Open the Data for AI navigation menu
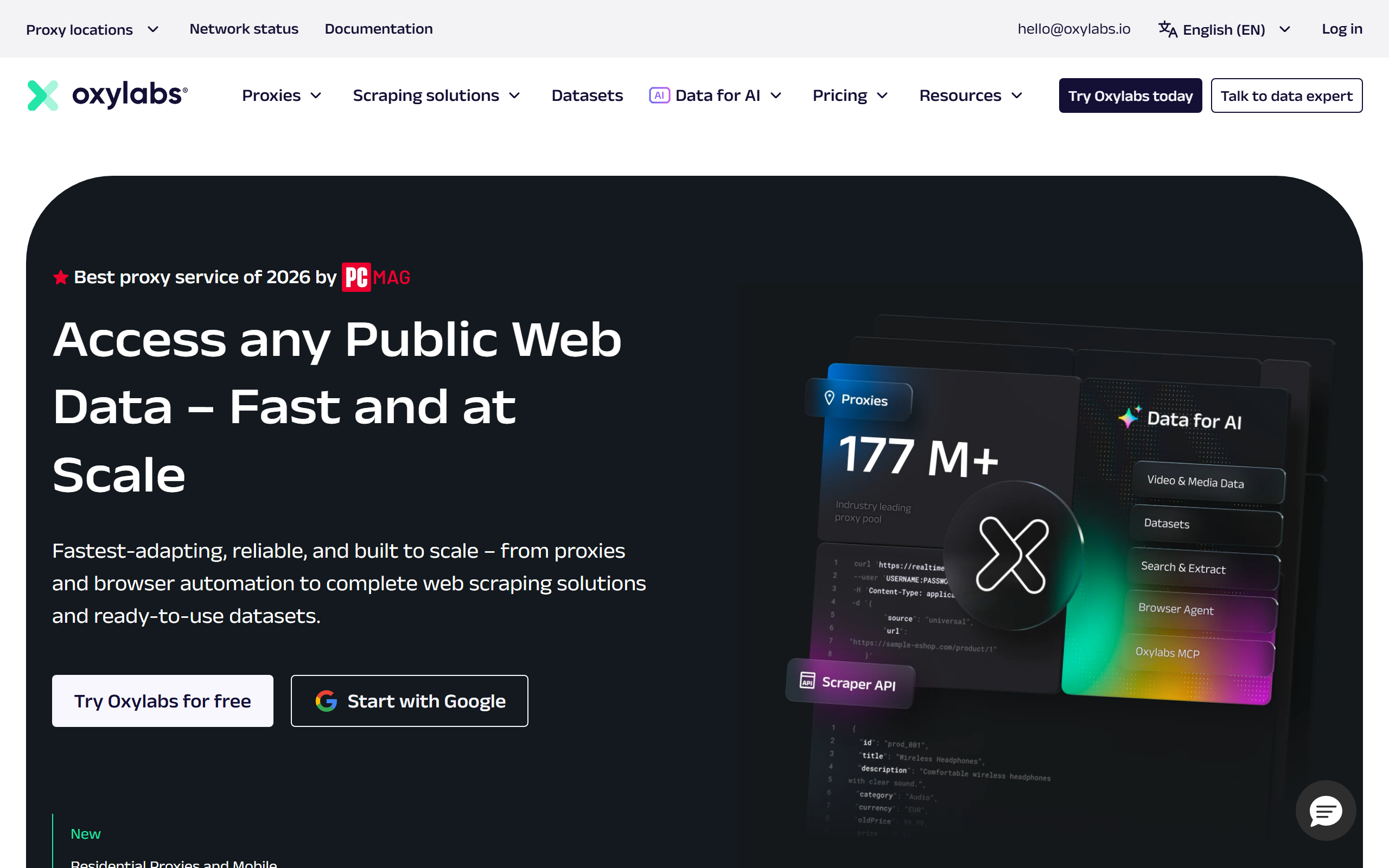The height and width of the screenshot is (868, 1389). [x=715, y=95]
